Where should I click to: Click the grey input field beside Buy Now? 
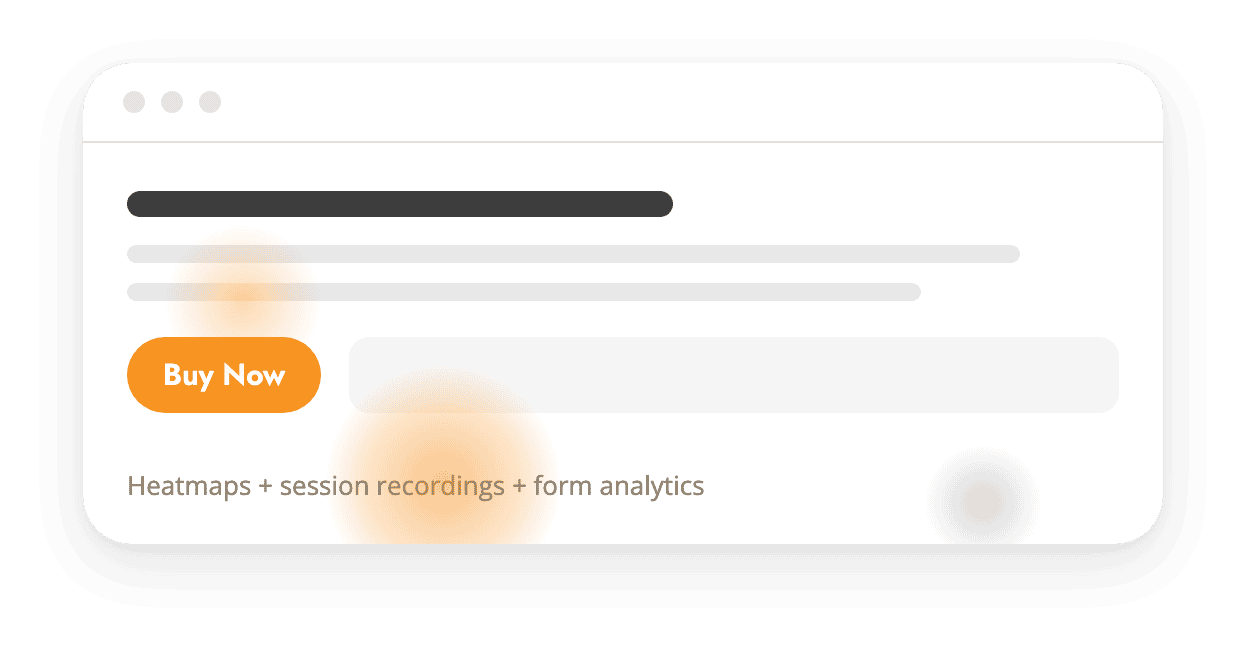(733, 375)
